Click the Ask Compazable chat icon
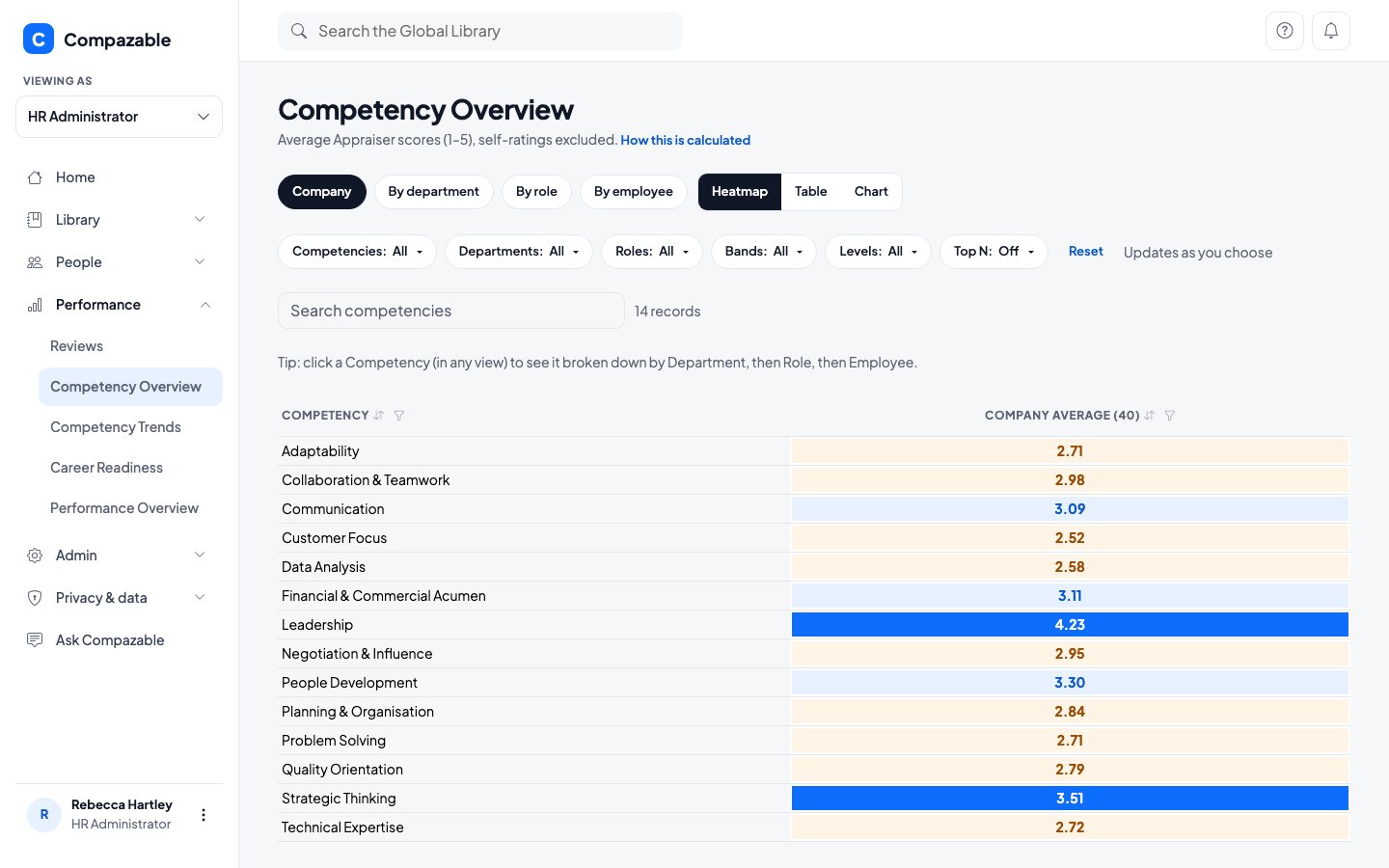This screenshot has height=868, width=1389. pyautogui.click(x=35, y=640)
